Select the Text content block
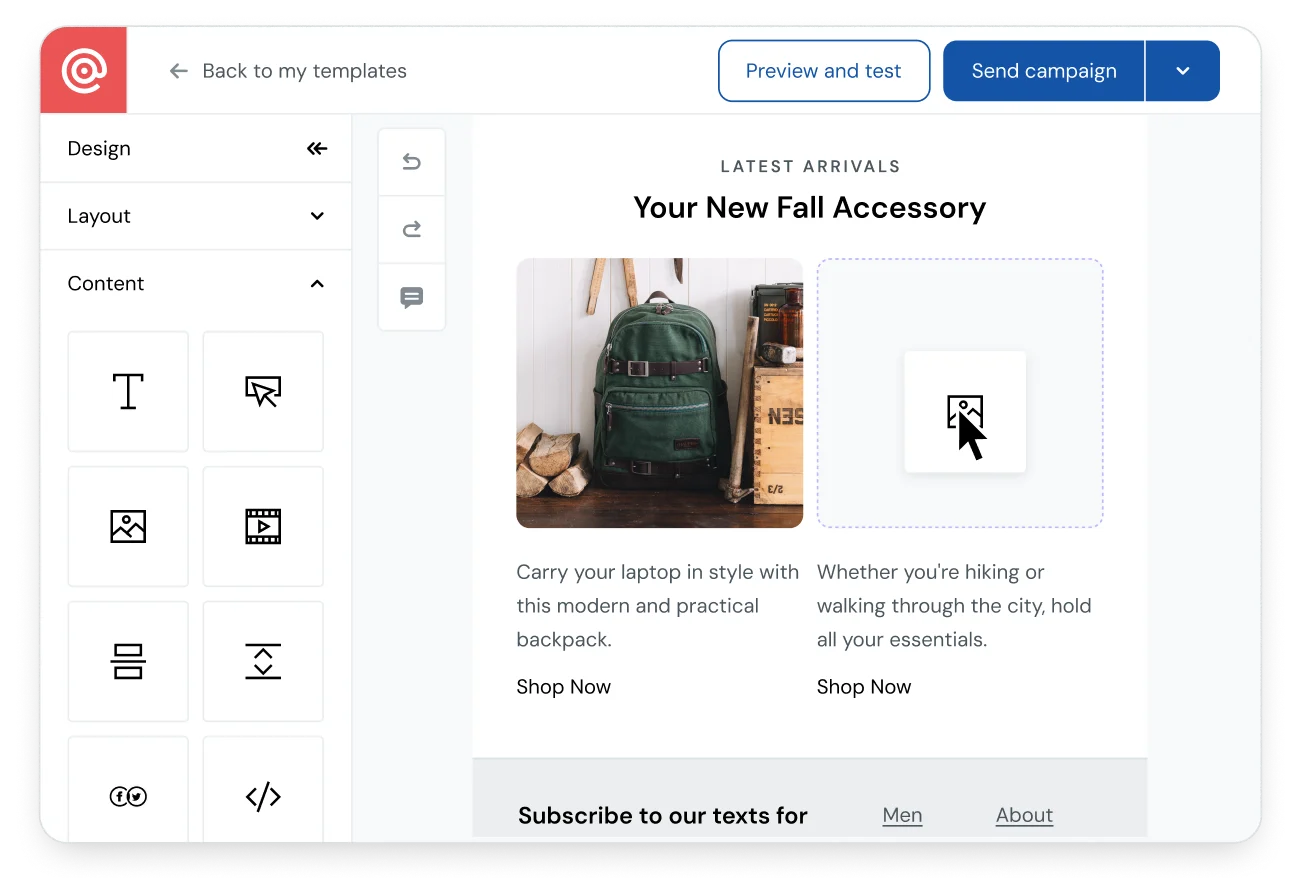 (128, 391)
